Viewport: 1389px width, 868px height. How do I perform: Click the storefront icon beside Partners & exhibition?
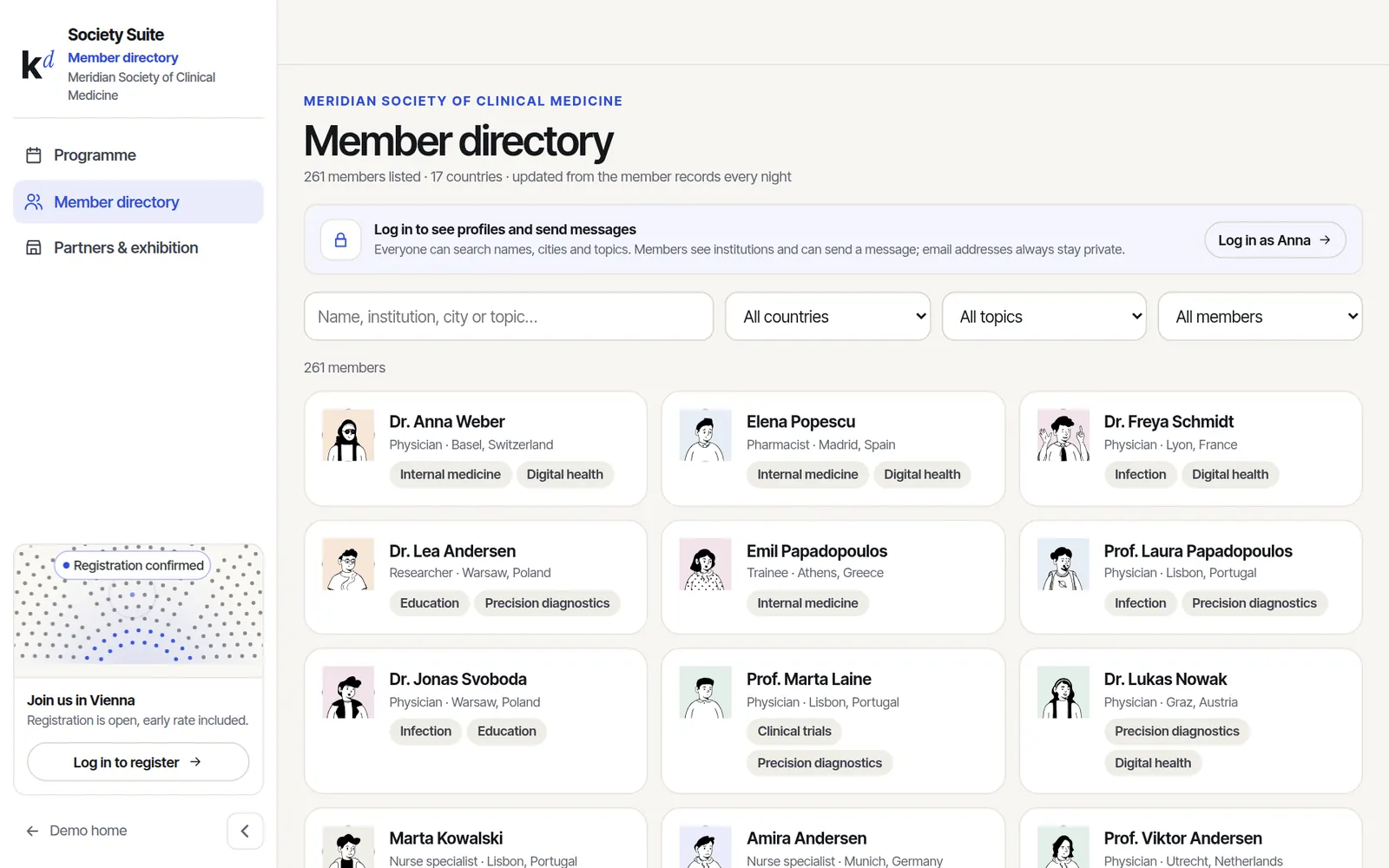pos(34,248)
